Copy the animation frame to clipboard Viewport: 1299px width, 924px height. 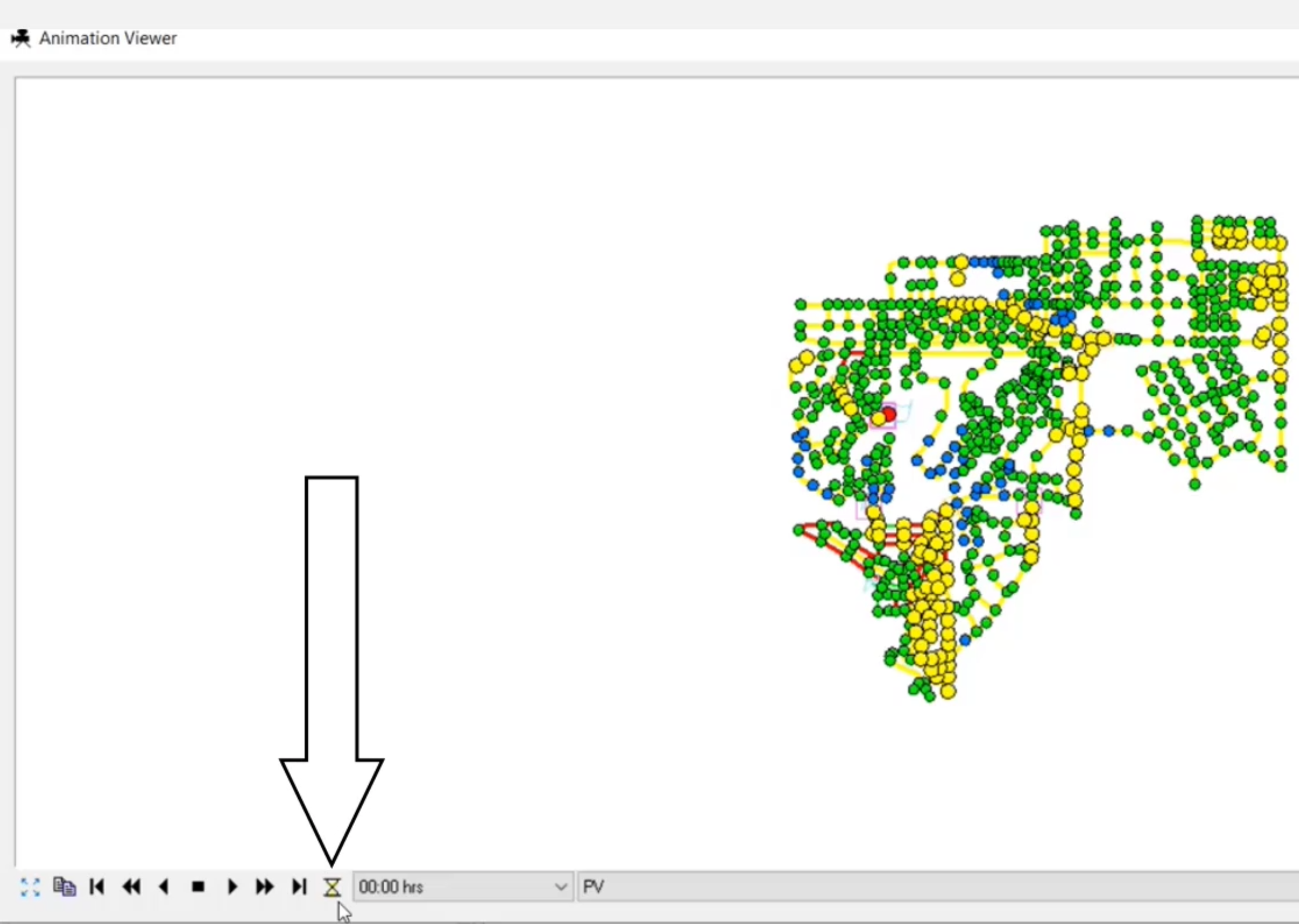pyautogui.click(x=64, y=887)
